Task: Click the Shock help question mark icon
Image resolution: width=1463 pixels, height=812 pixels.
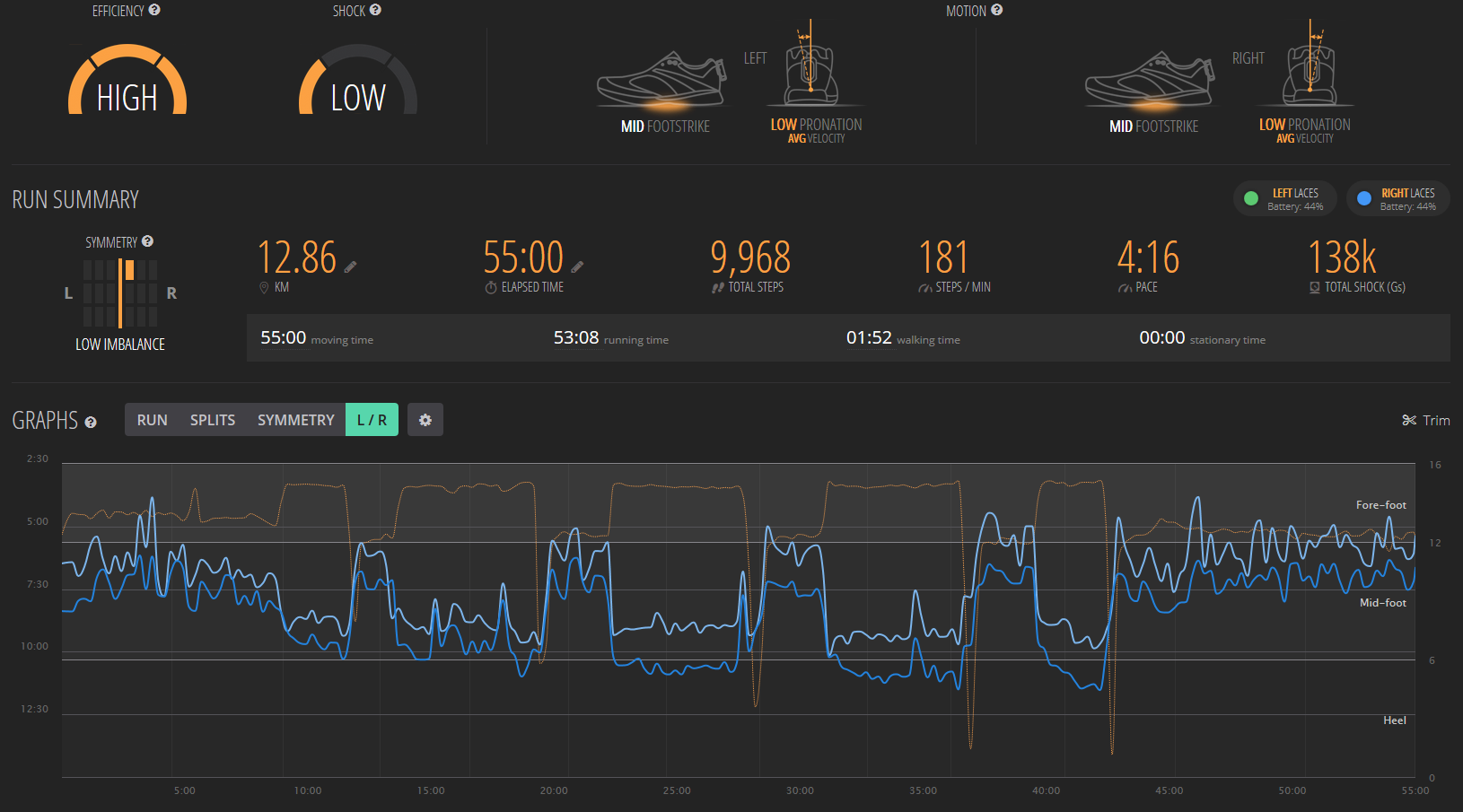Action: [x=375, y=10]
